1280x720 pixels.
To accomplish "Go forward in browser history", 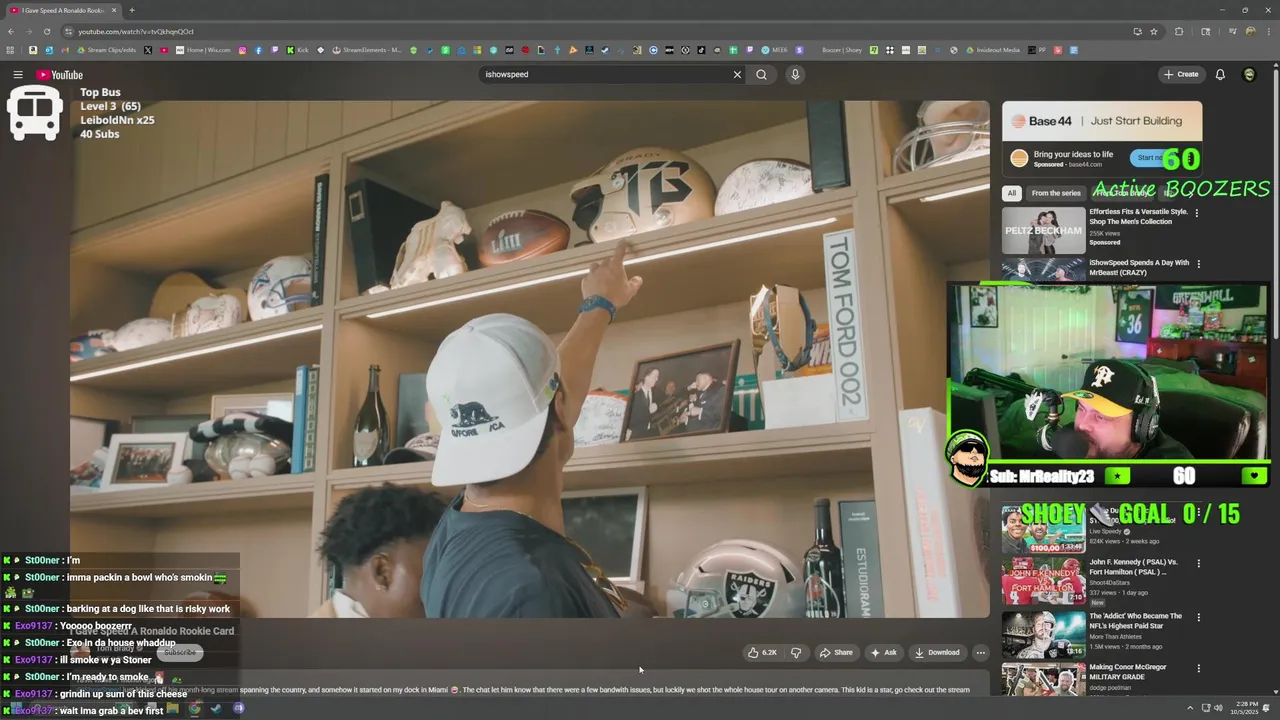I will [x=29, y=31].
